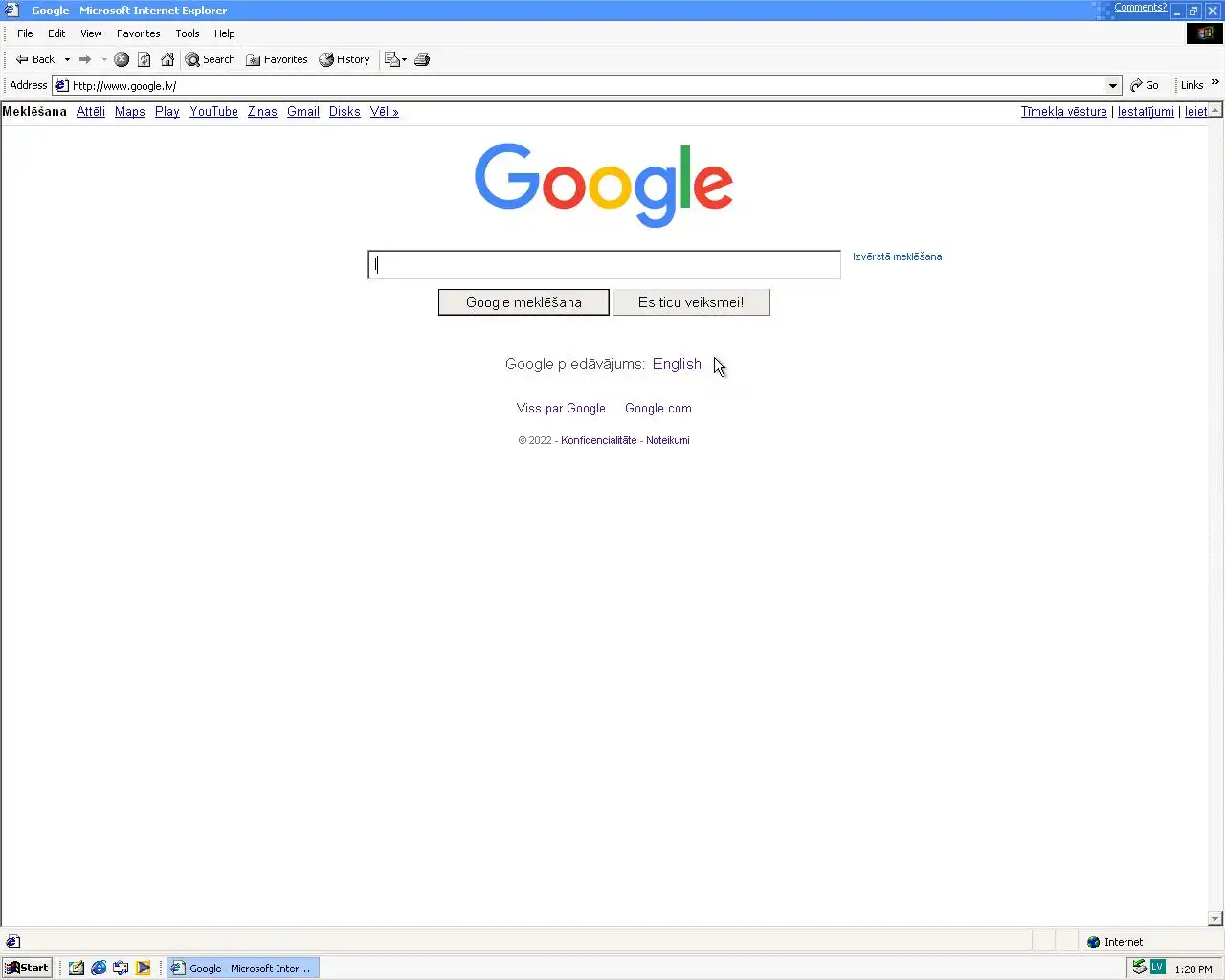Open Tīmekļa vēsture link
This screenshot has height=980, width=1225.
(1064, 112)
